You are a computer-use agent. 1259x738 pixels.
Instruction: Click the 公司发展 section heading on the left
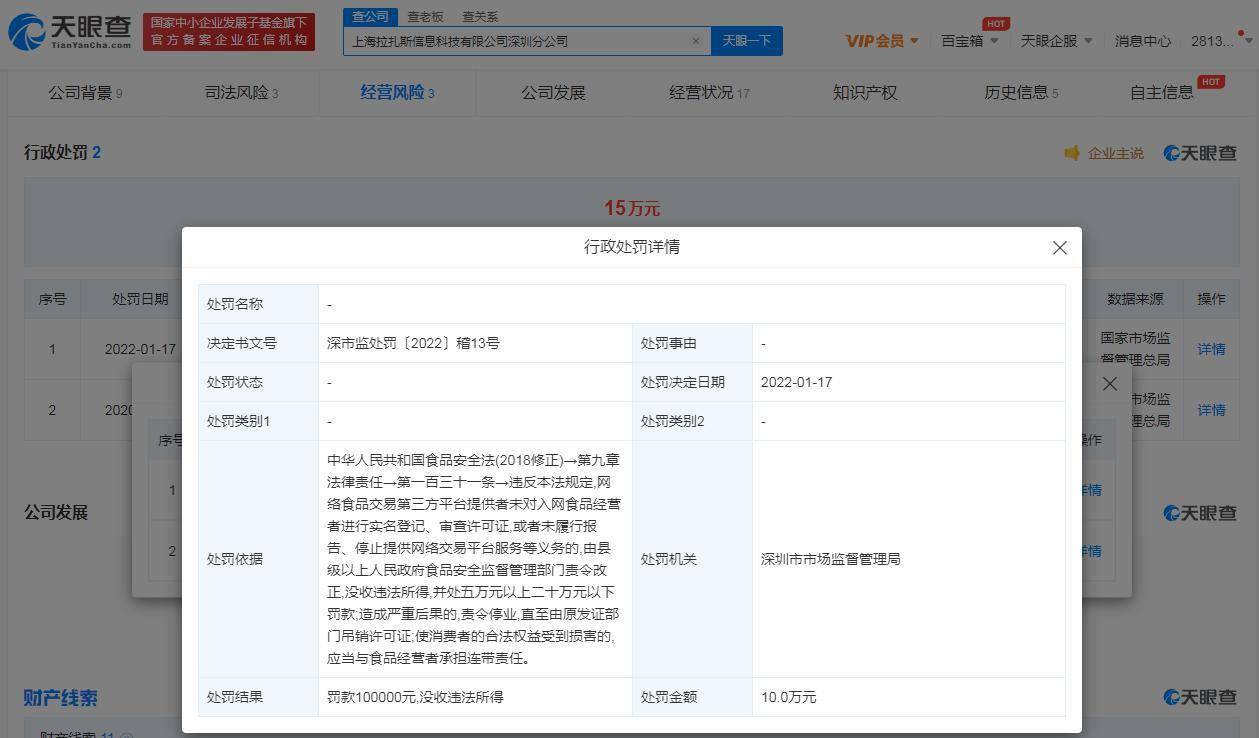pos(56,512)
